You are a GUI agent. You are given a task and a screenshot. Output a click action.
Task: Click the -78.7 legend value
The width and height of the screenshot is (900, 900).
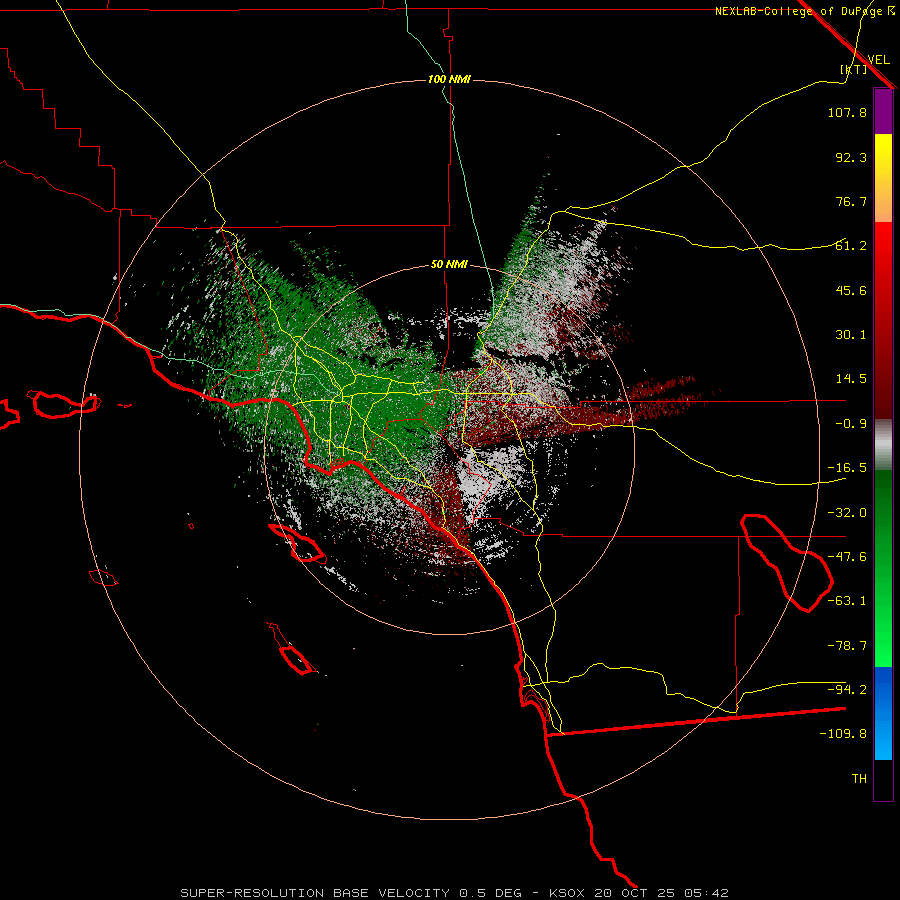[847, 646]
